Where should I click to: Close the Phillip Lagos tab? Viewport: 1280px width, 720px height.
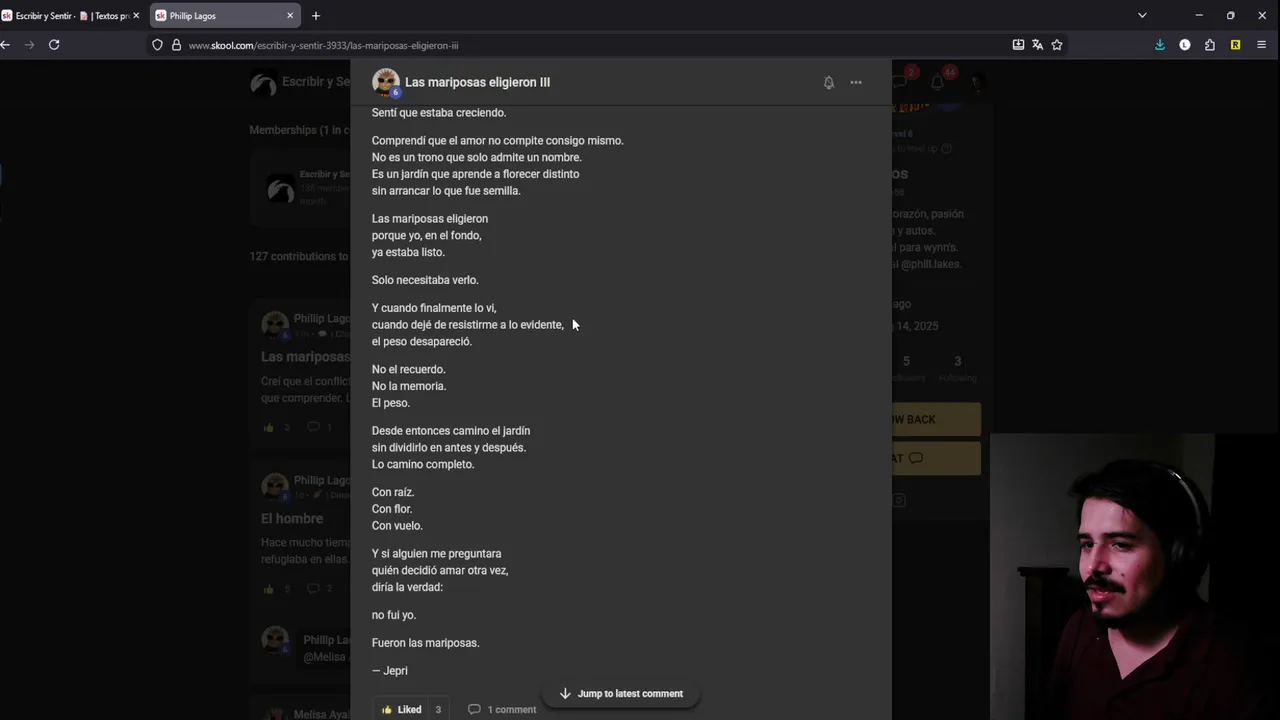click(290, 16)
